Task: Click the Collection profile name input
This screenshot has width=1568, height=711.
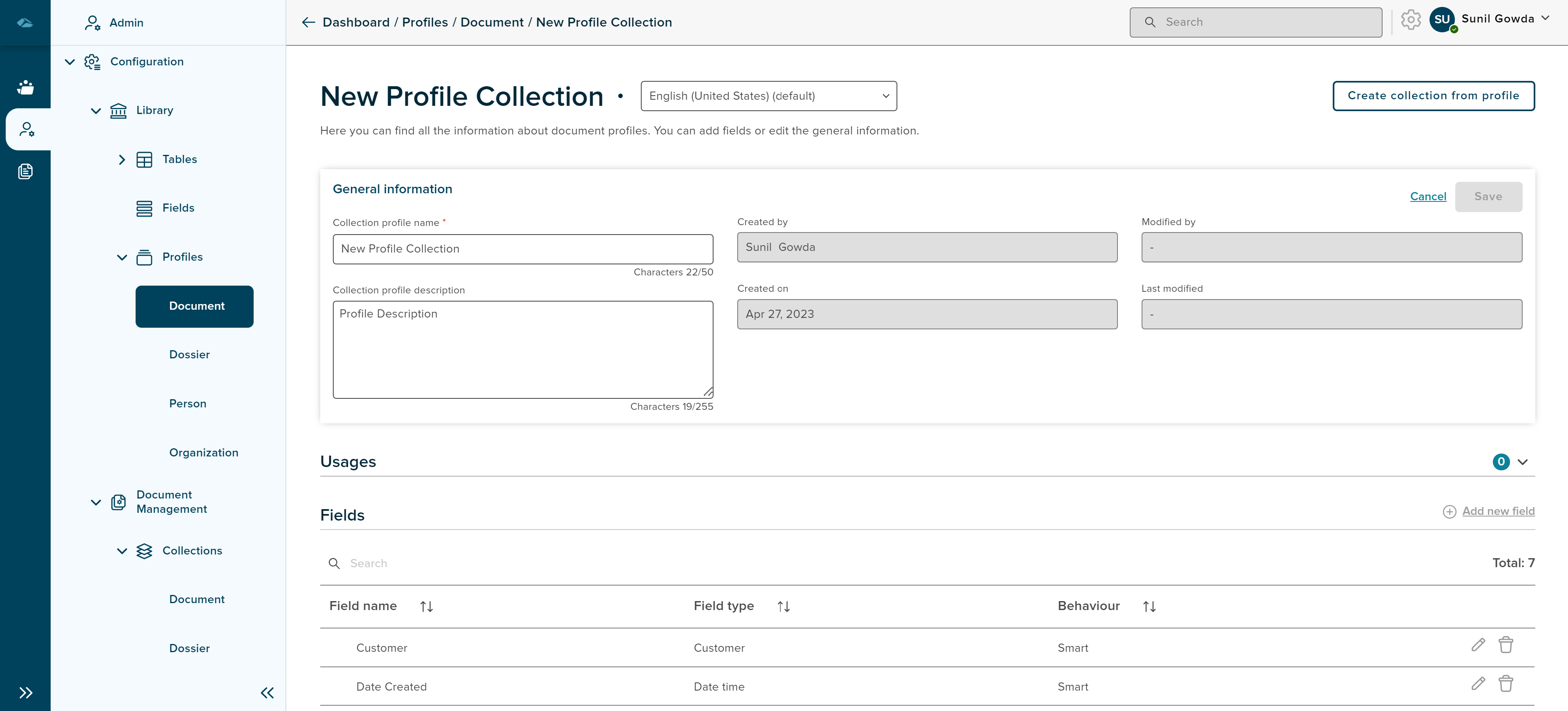Action: coord(522,249)
